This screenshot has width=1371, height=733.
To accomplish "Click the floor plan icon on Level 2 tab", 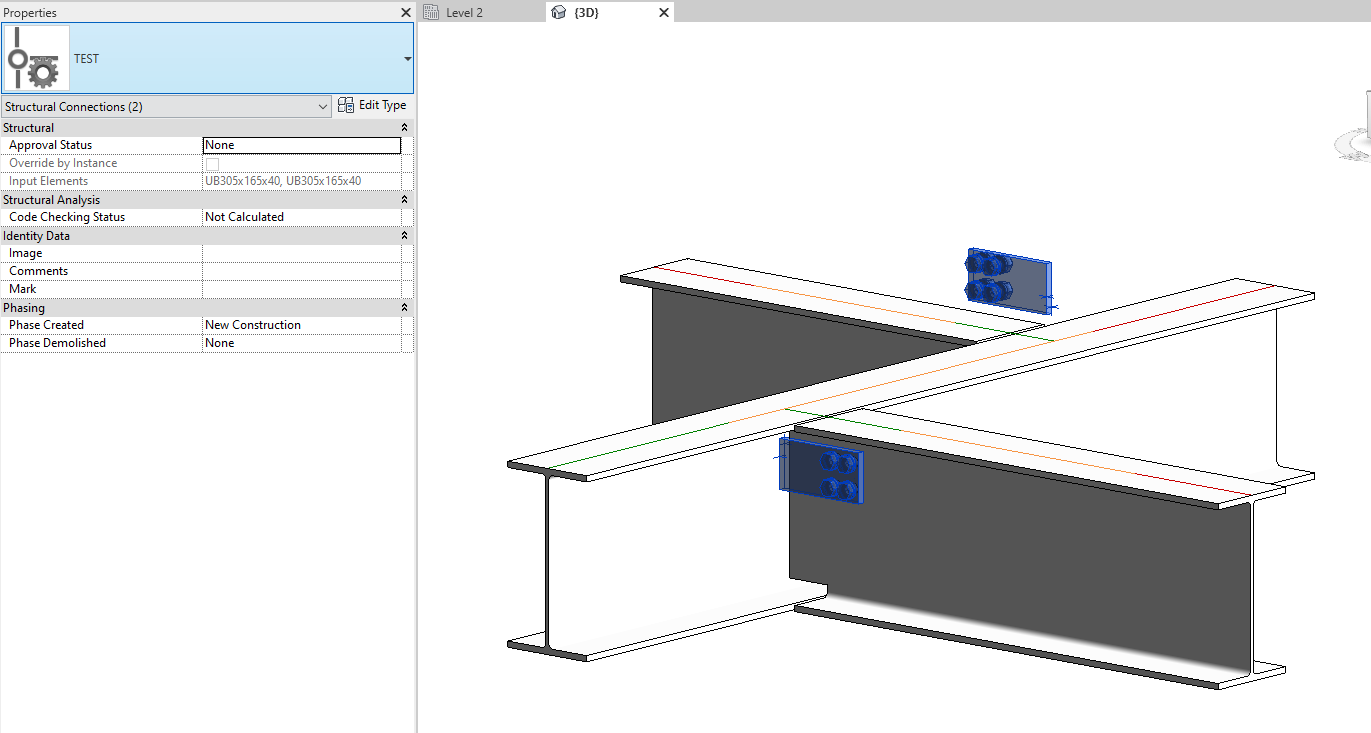I will tap(431, 11).
